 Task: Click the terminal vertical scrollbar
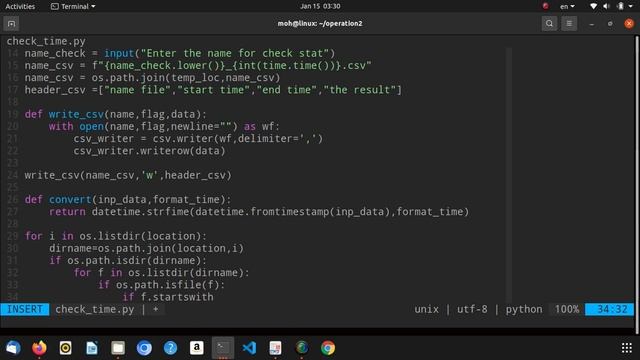(636, 184)
